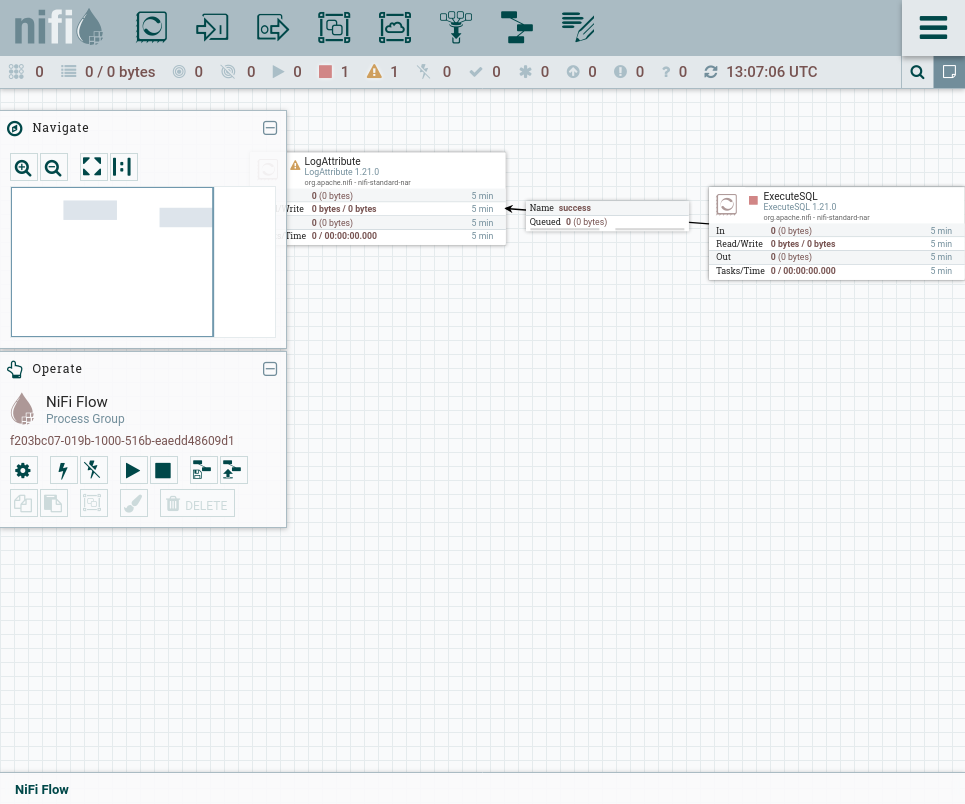Click the Disable crossed bolt button
Image resolution: width=965 pixels, height=804 pixels.
point(93,471)
